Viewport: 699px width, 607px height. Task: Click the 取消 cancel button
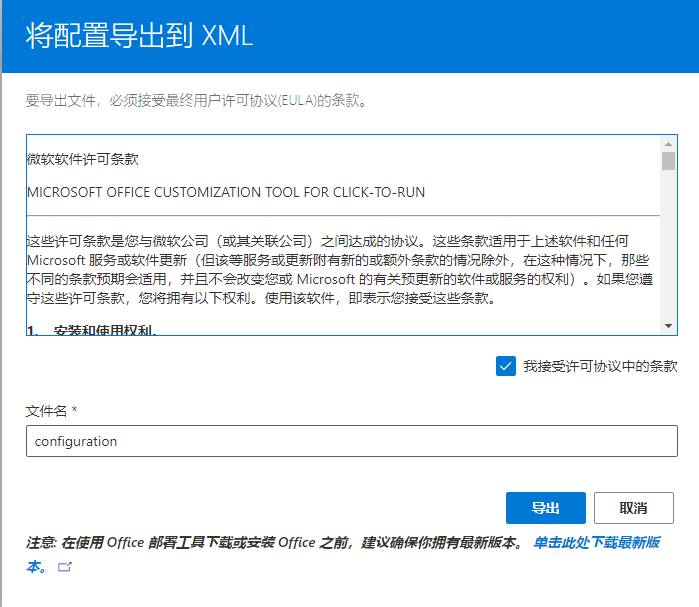pos(633,508)
